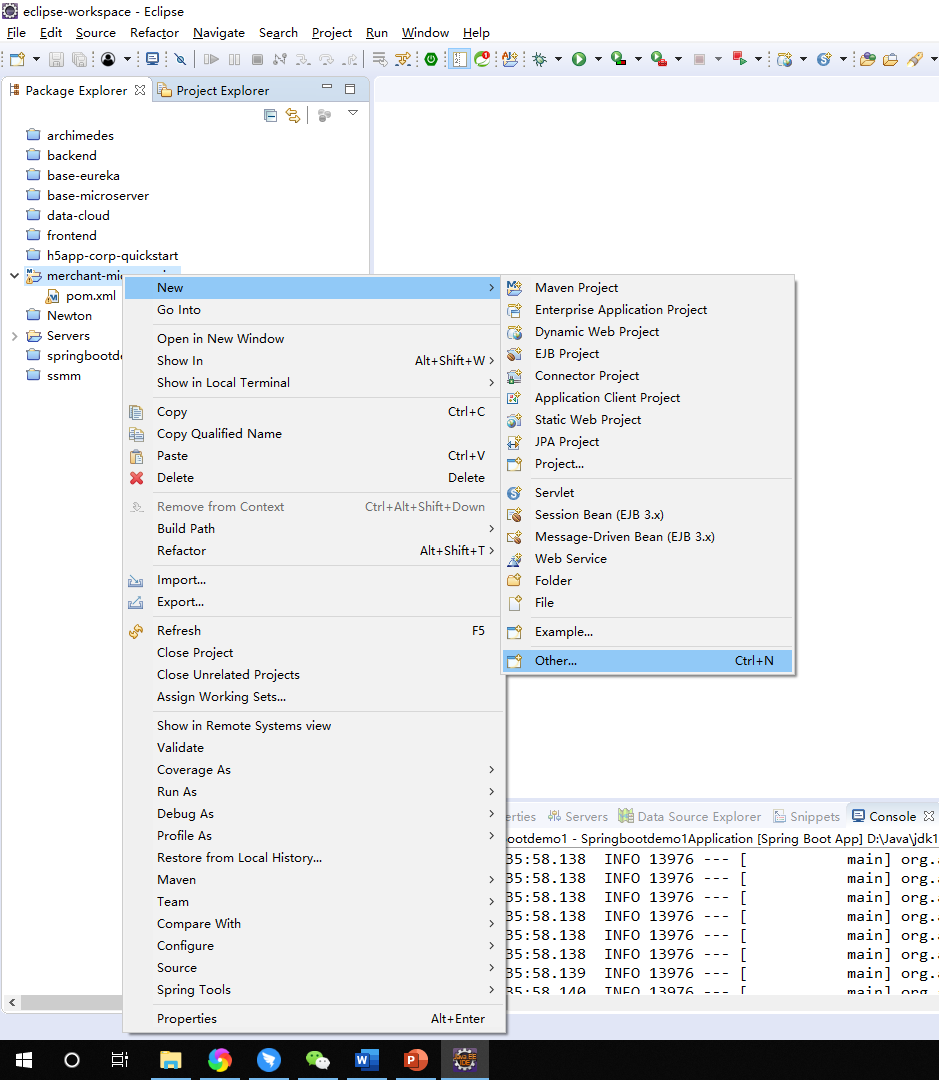Click the AJ new AspectJ icon
This screenshot has width=939, height=1080.
[x=510, y=59]
